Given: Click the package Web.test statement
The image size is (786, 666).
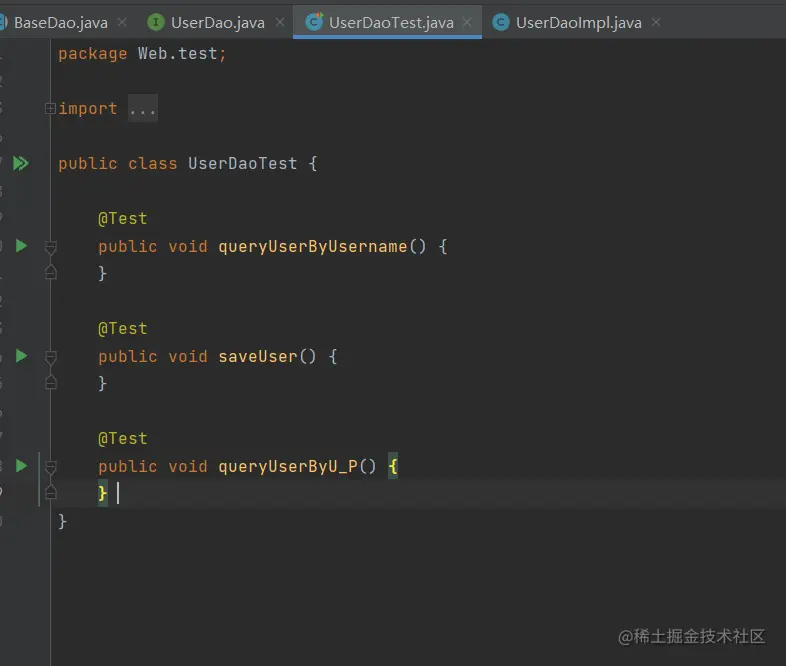Looking at the screenshot, I should [142, 54].
